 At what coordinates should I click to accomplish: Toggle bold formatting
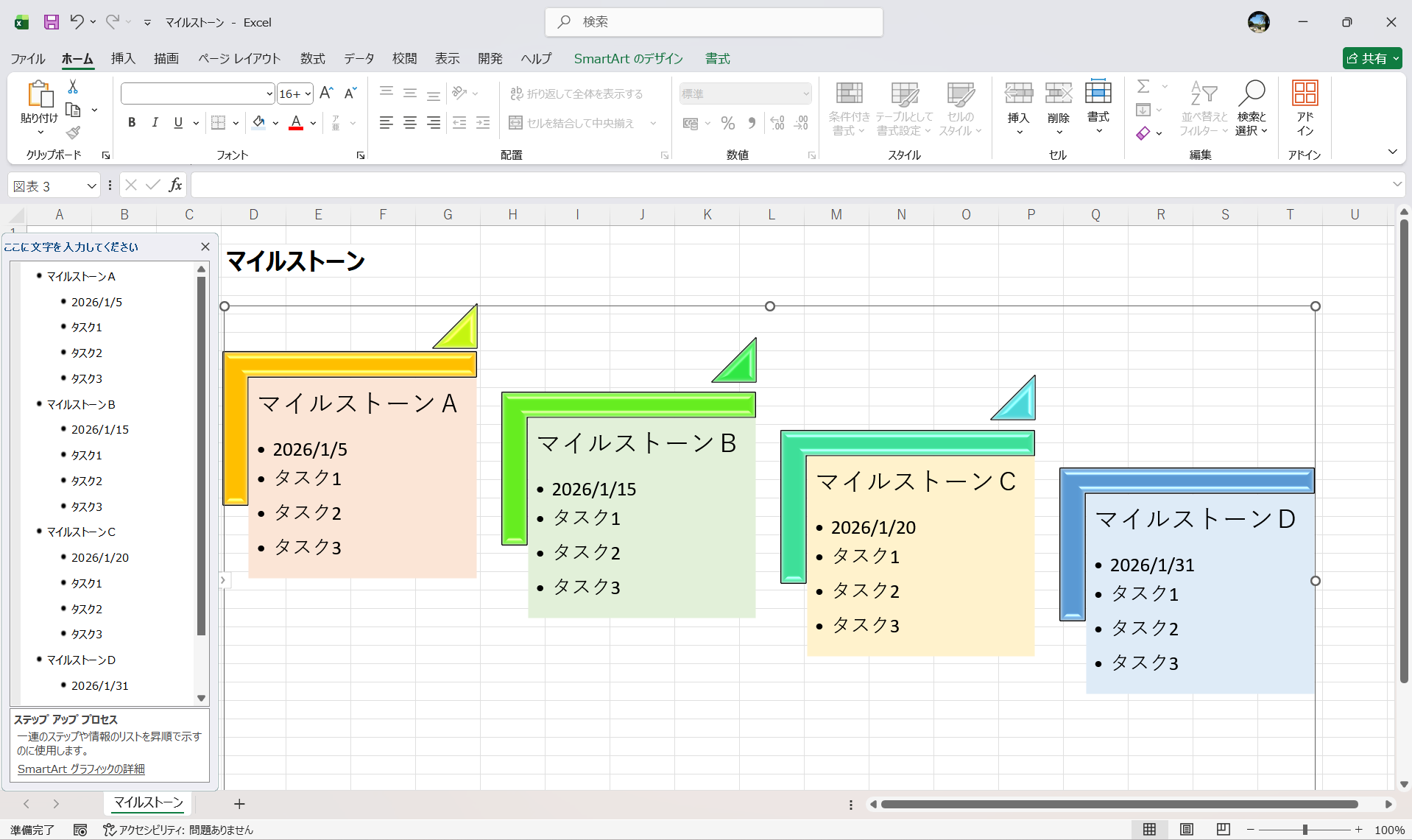click(132, 123)
